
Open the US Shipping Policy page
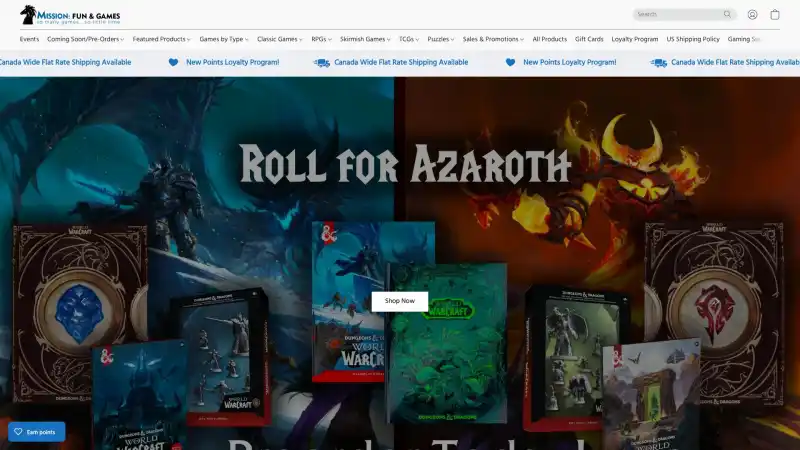(693, 39)
